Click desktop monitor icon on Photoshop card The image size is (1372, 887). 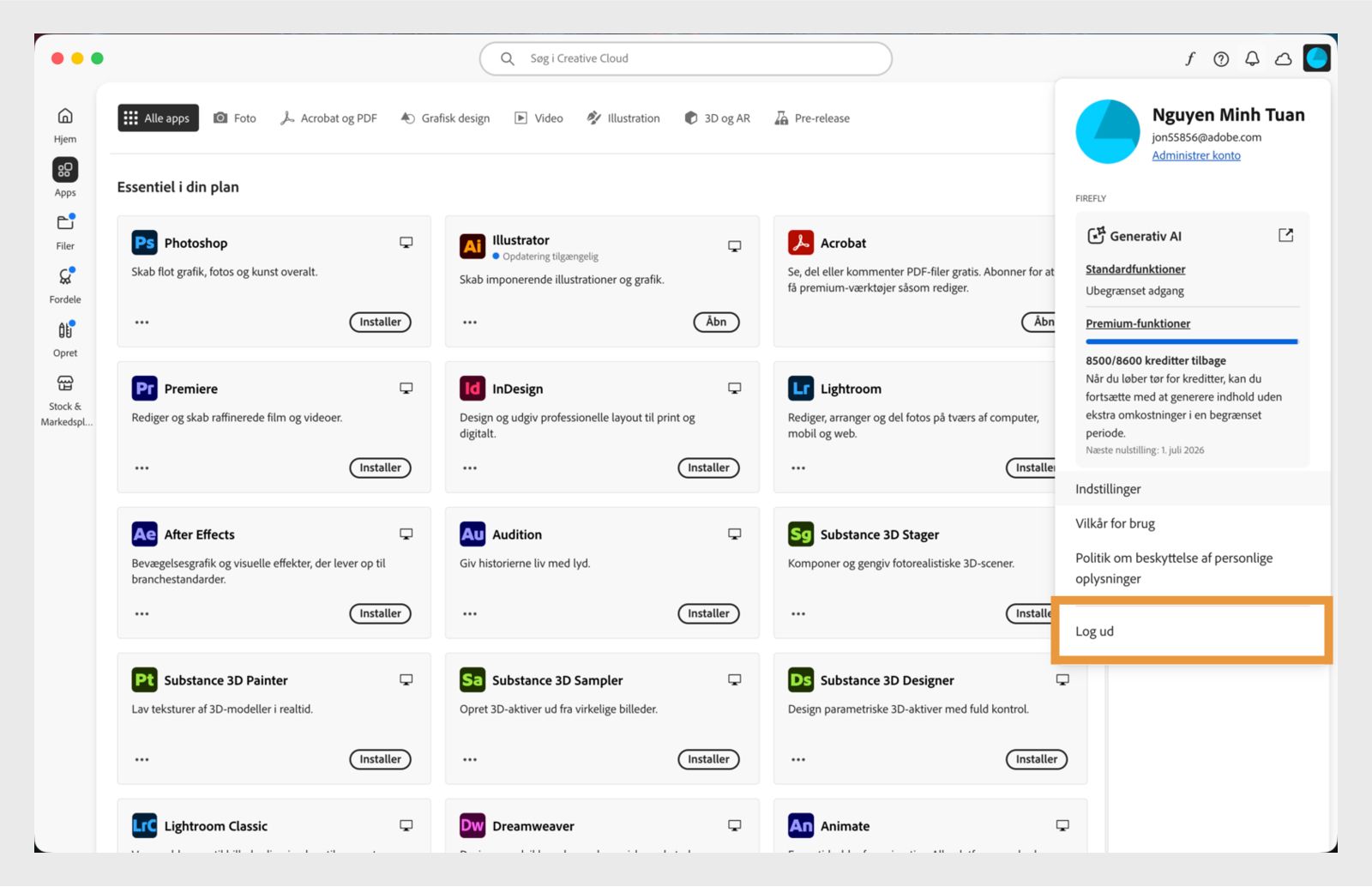tap(406, 243)
